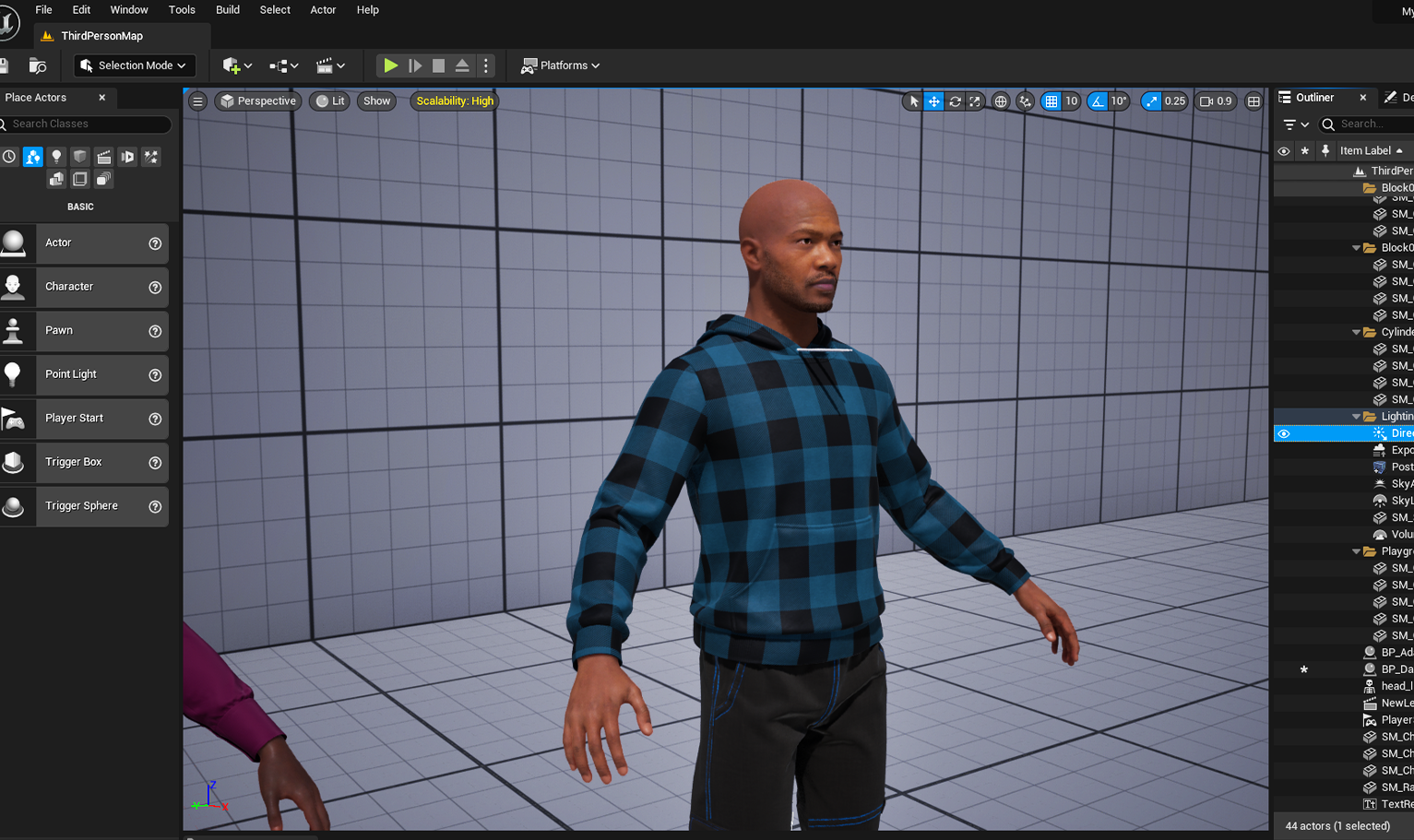Select the Rotate gizmo tool
Screen dimensions: 1414x840
tap(955, 101)
